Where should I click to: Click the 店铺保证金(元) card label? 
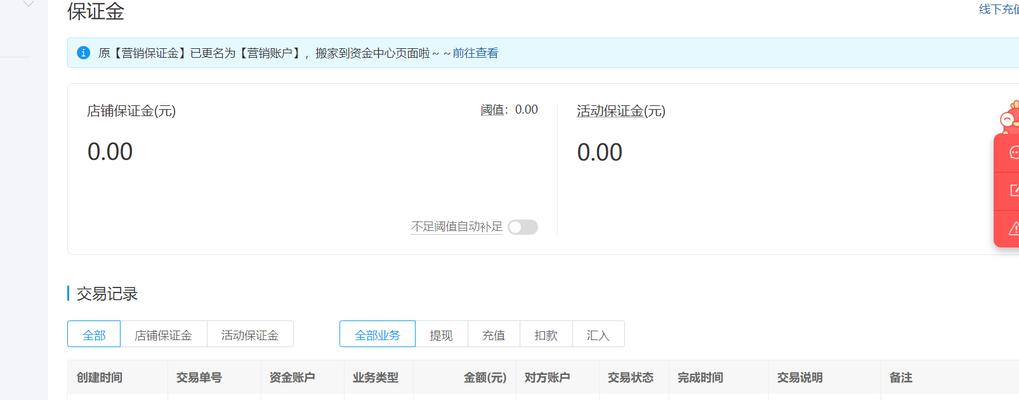[131, 111]
